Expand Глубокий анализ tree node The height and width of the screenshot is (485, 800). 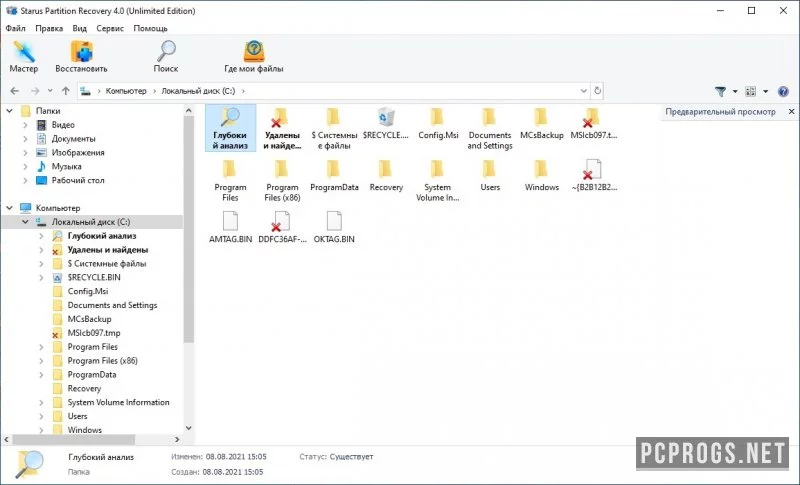41,236
